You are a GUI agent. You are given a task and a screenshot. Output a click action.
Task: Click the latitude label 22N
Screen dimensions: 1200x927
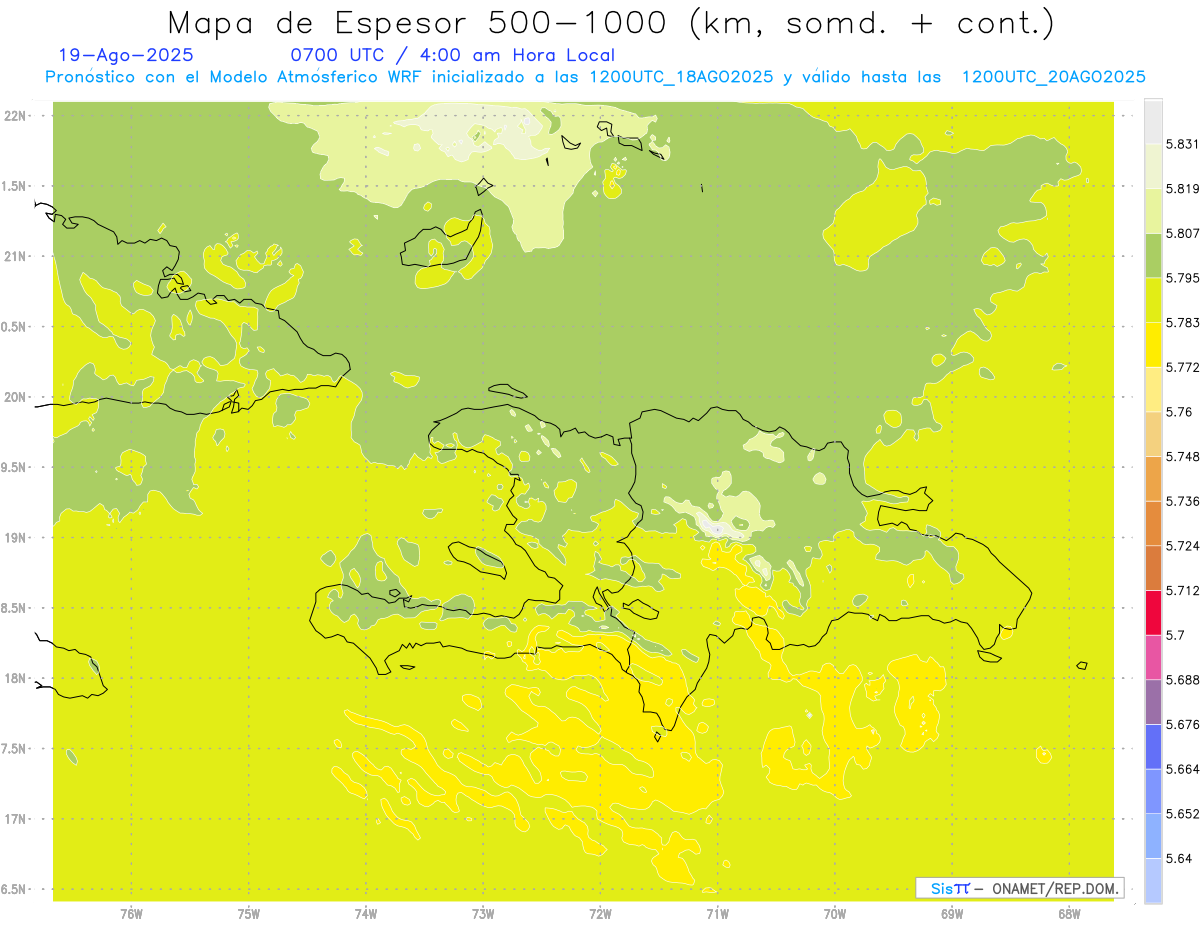[16, 115]
